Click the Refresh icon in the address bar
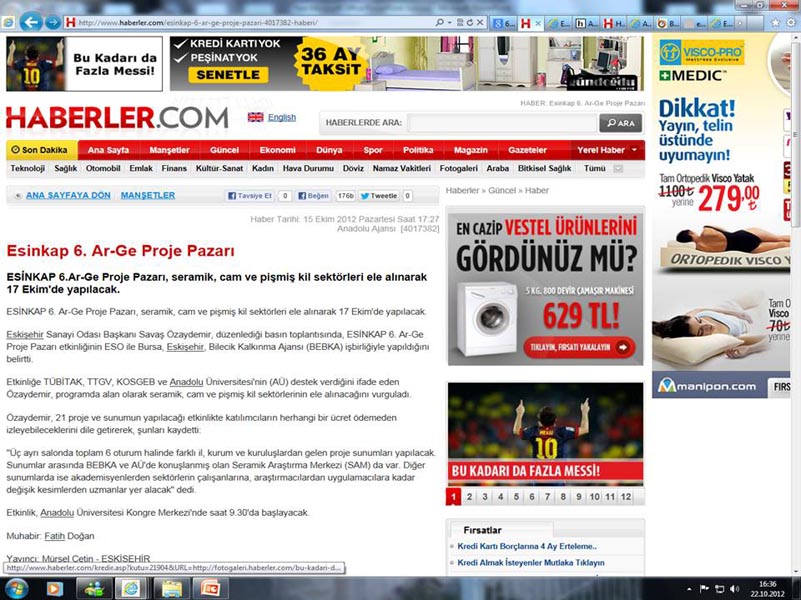 coord(470,22)
